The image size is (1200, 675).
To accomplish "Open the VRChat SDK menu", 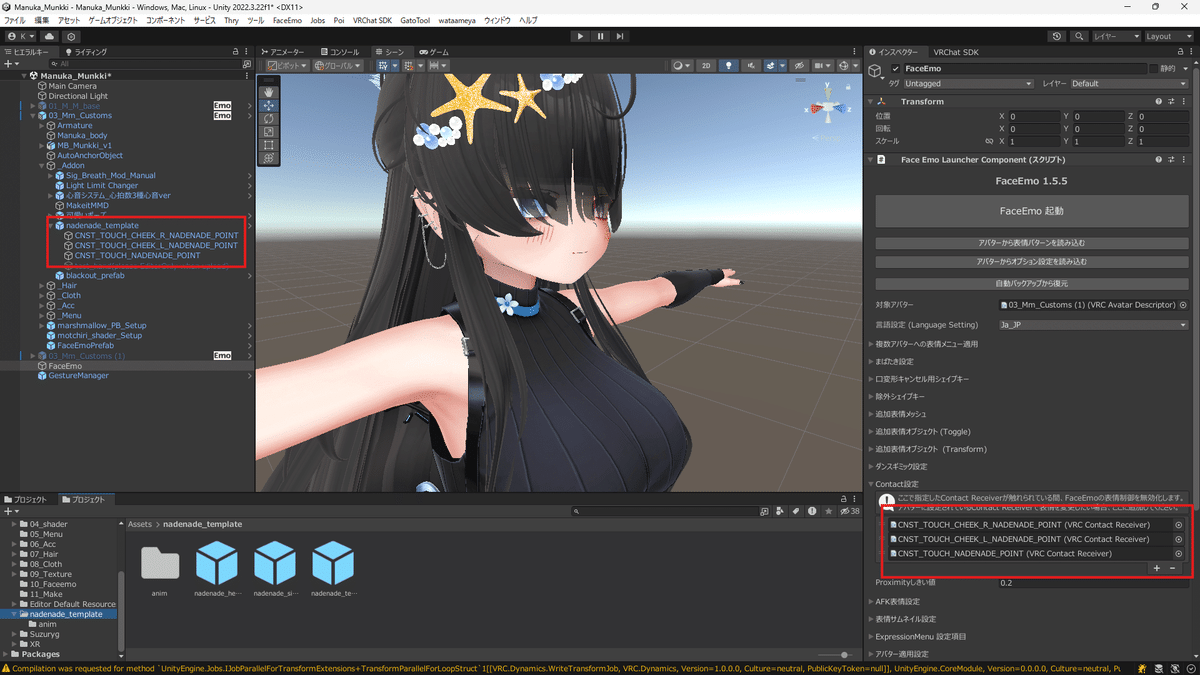I will click(372, 20).
